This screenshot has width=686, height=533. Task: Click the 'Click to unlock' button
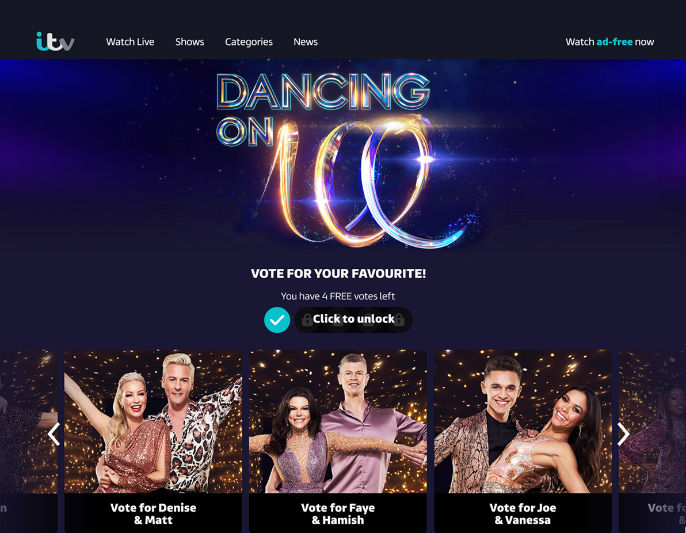(354, 320)
